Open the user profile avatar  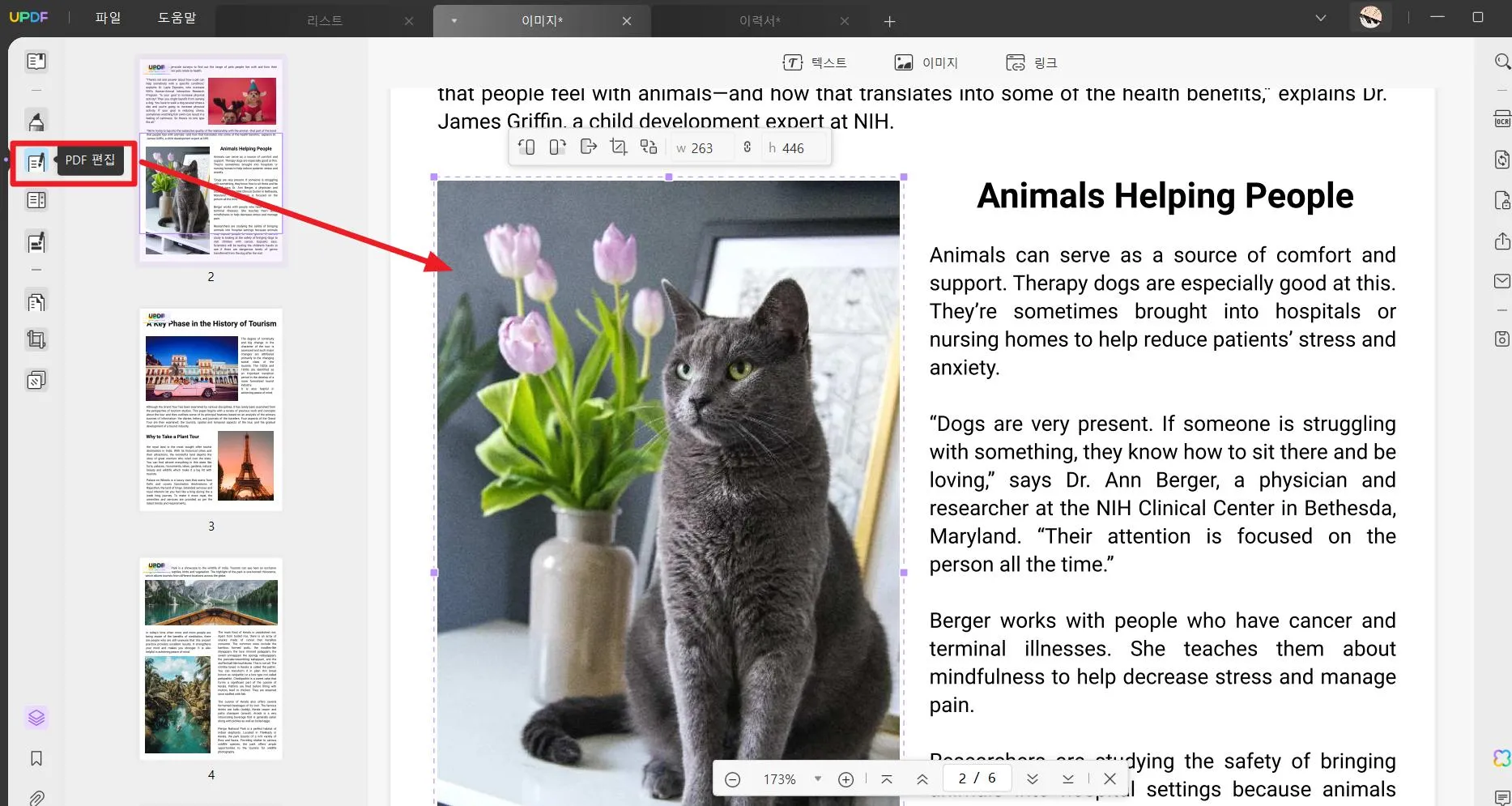pyautogui.click(x=1370, y=17)
